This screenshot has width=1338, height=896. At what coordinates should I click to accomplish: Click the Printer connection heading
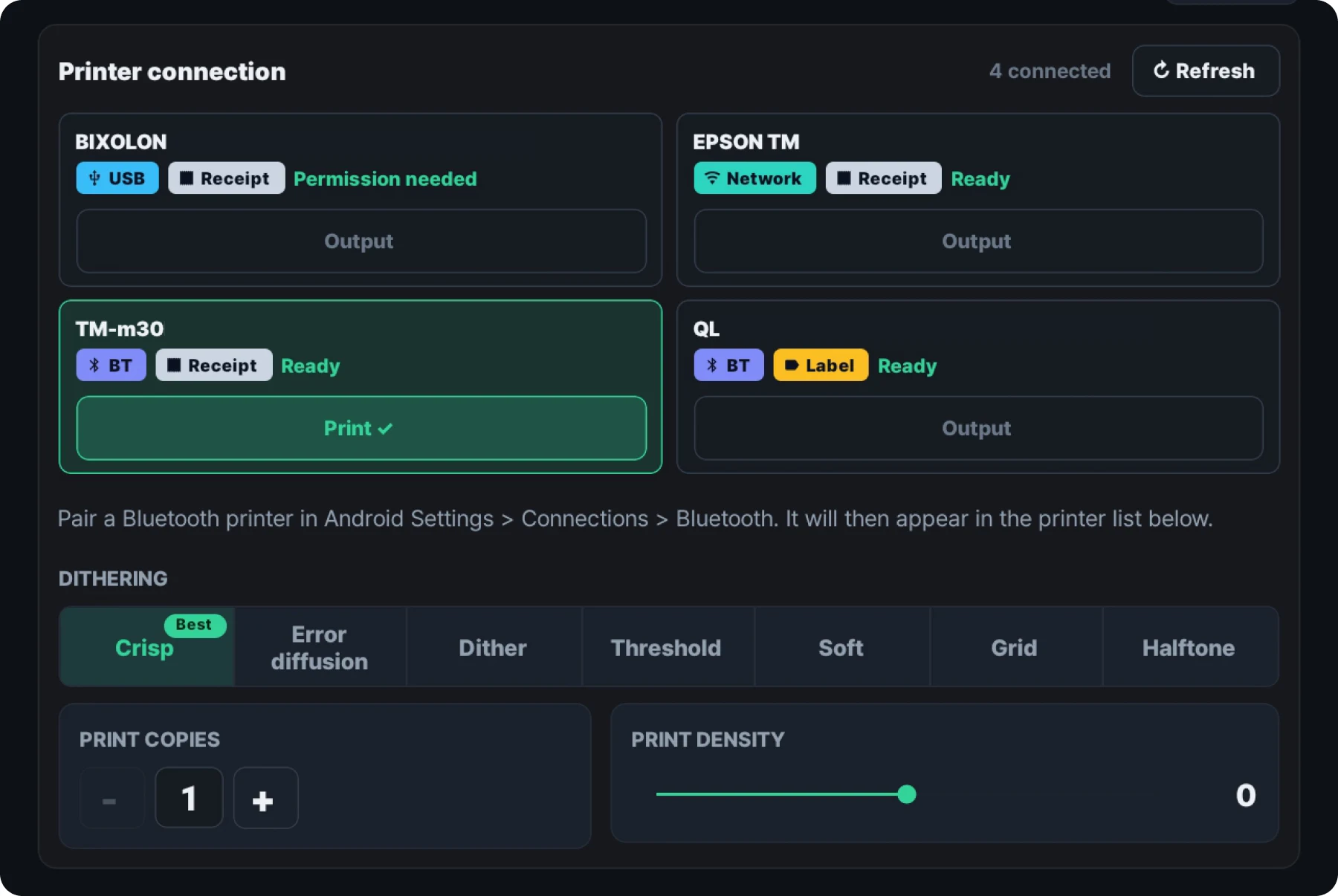coord(172,71)
